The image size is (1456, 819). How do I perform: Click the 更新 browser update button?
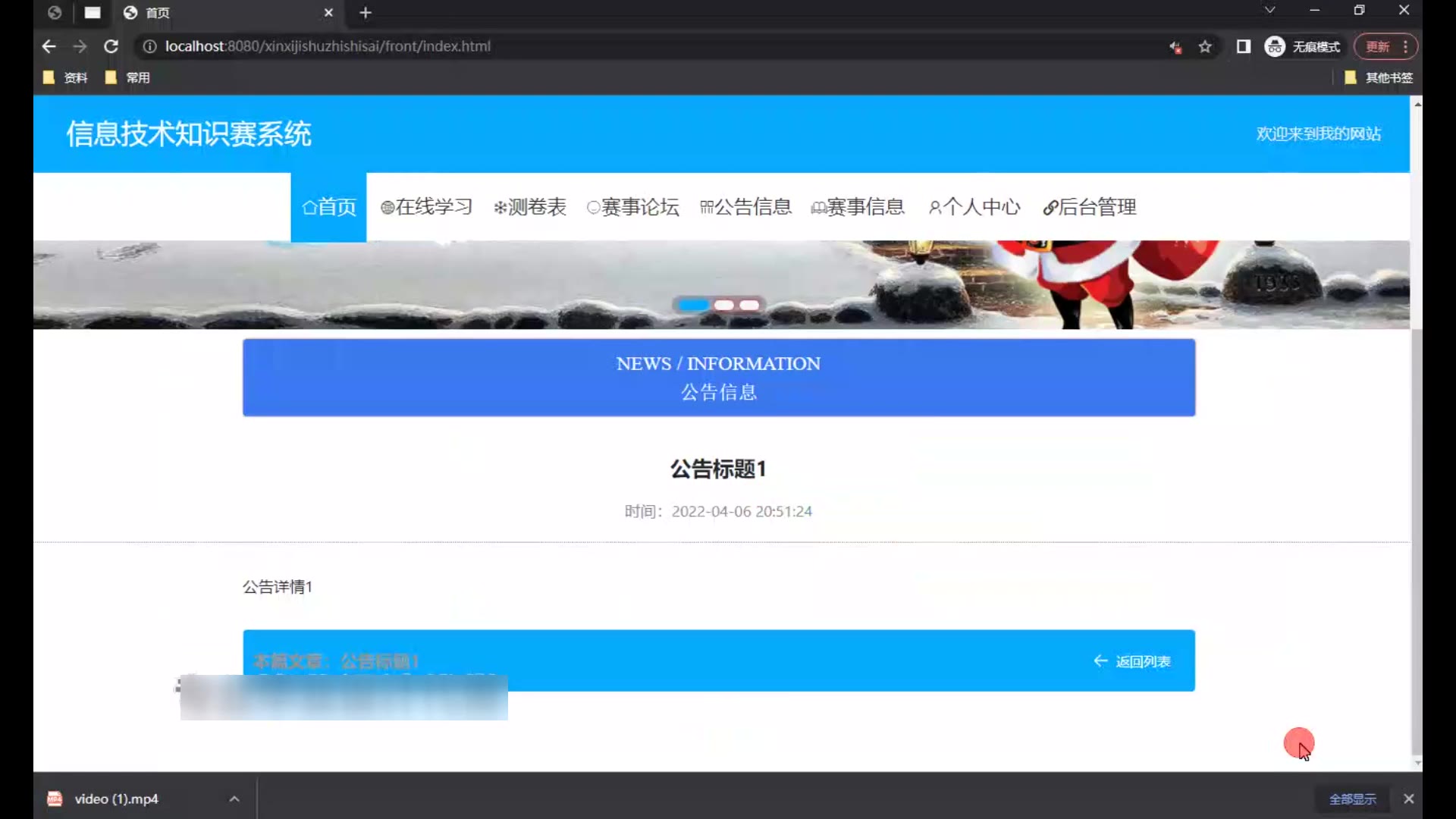point(1377,47)
